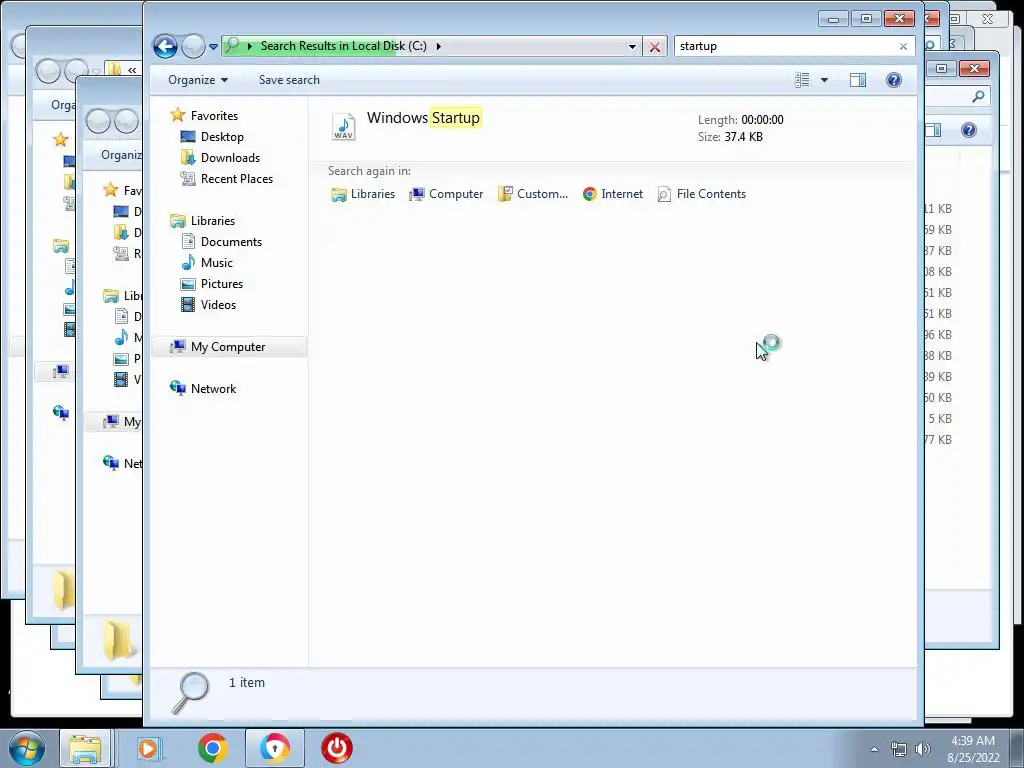Toggle the preview pane icon
The image size is (1024, 768).
tap(857, 80)
